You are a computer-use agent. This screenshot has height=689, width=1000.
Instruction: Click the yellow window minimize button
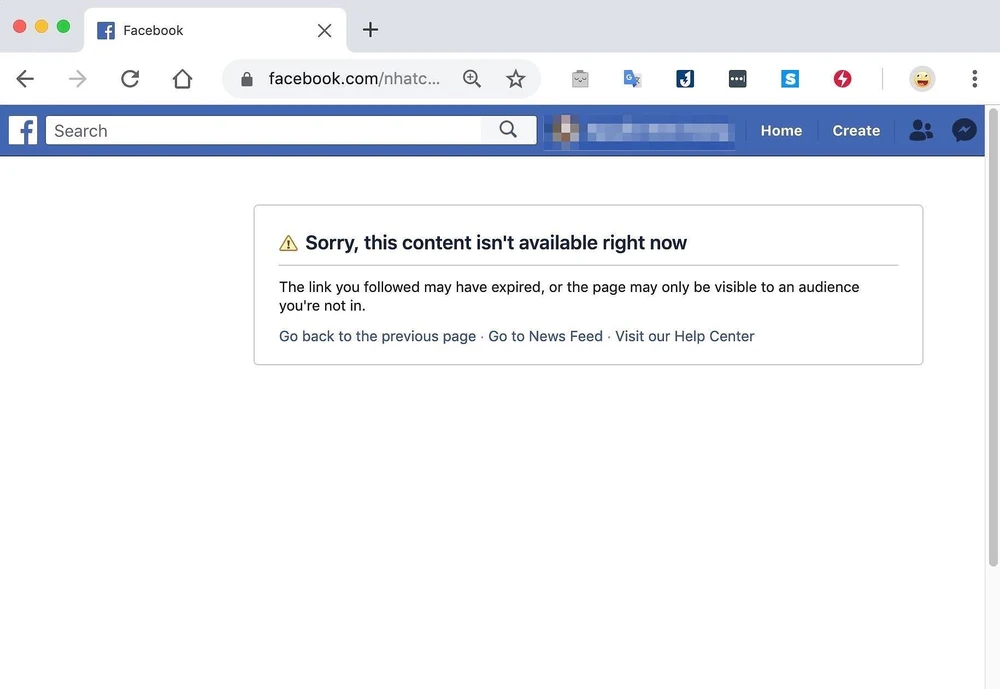pos(41,26)
